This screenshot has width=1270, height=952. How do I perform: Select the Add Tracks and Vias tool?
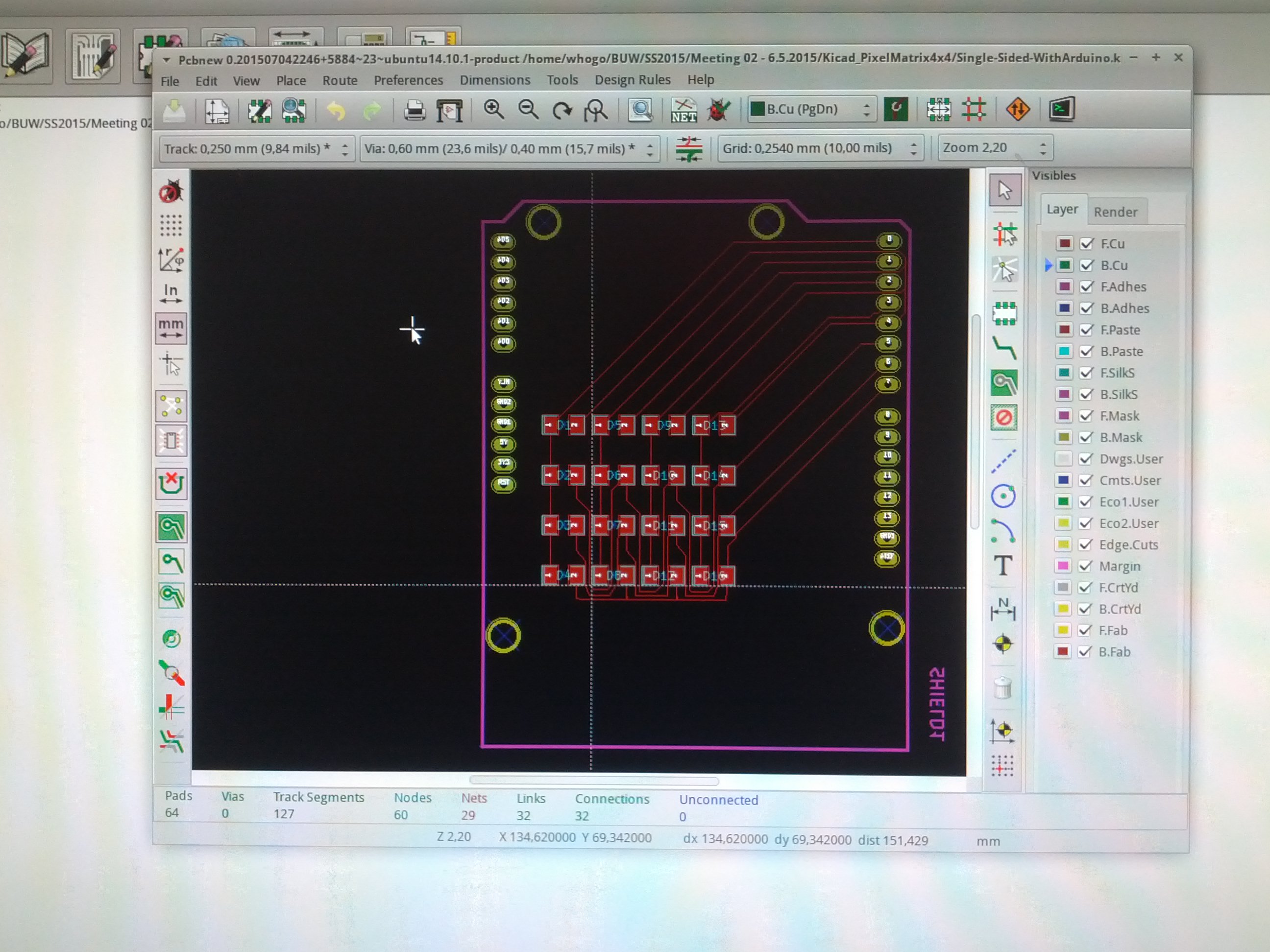click(1004, 348)
